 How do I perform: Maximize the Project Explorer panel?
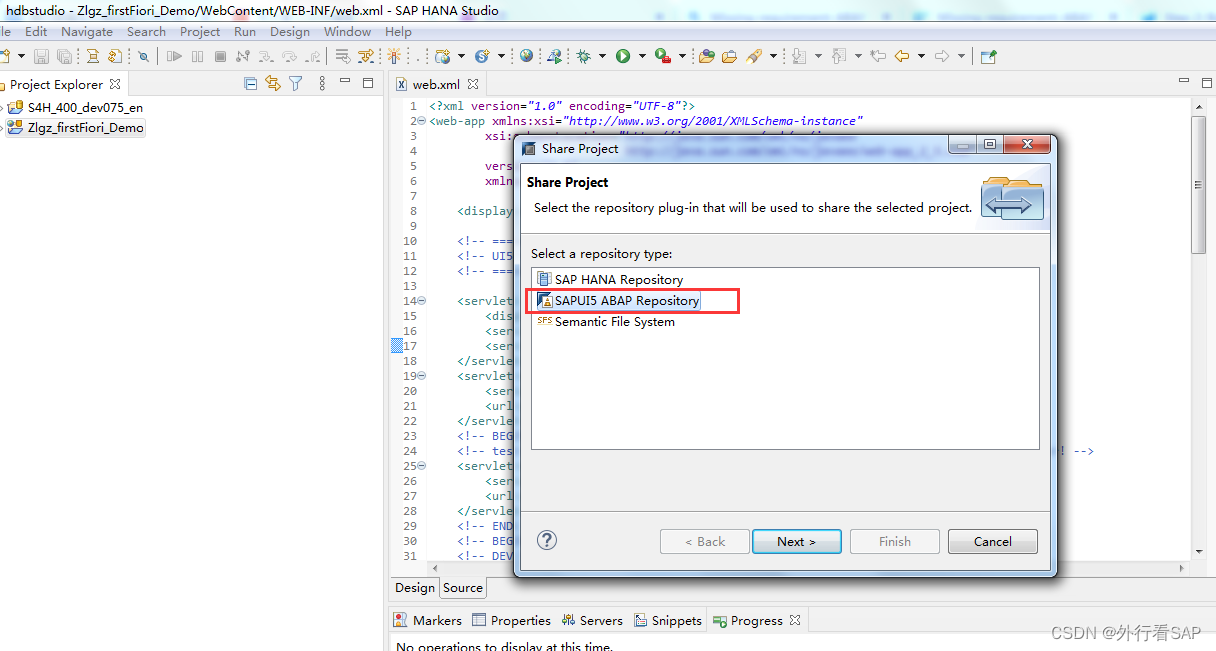[x=368, y=83]
